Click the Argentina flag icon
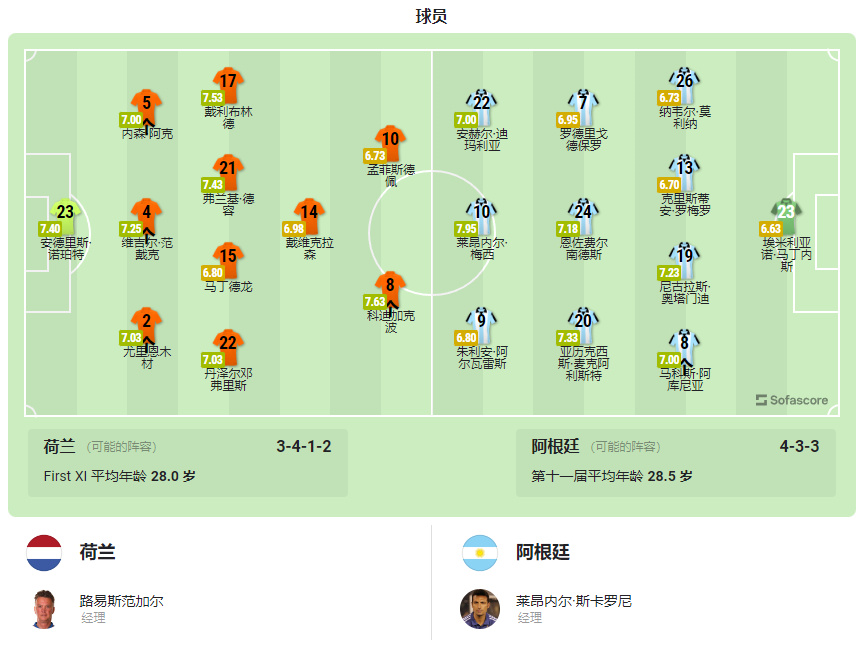This screenshot has width=865, height=647. pos(480,553)
